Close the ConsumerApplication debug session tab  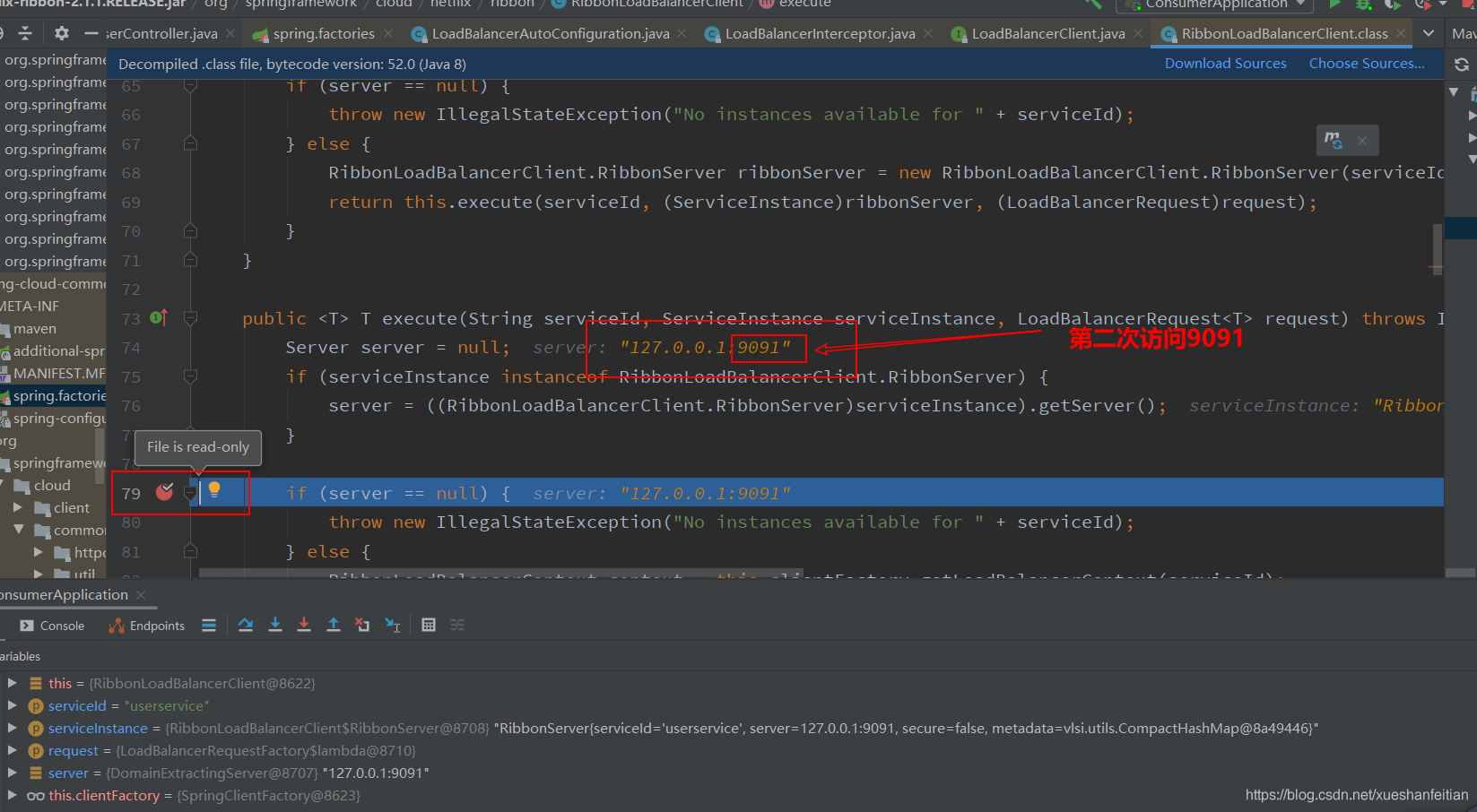pyautogui.click(x=141, y=595)
